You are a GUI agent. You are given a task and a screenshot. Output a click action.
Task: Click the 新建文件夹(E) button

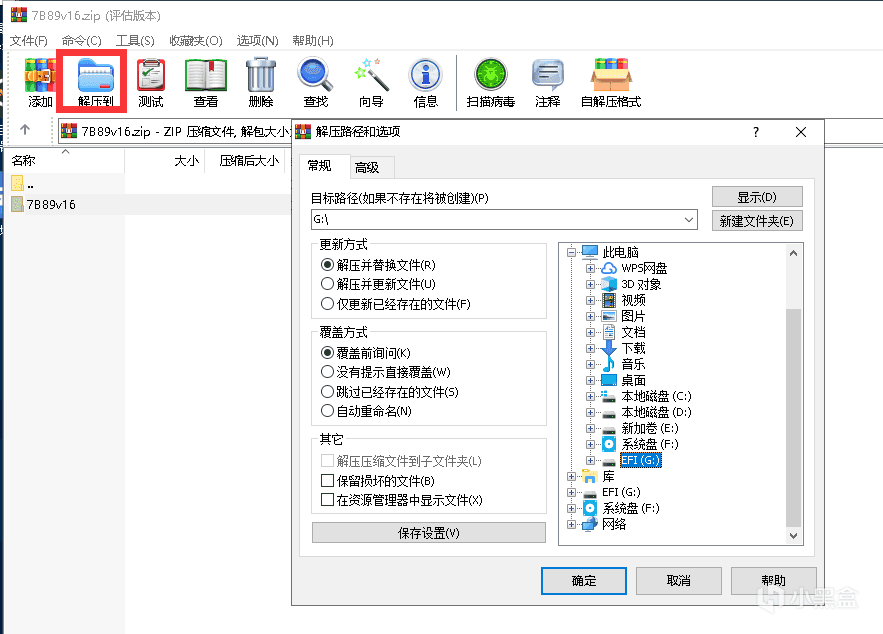[x=757, y=221]
